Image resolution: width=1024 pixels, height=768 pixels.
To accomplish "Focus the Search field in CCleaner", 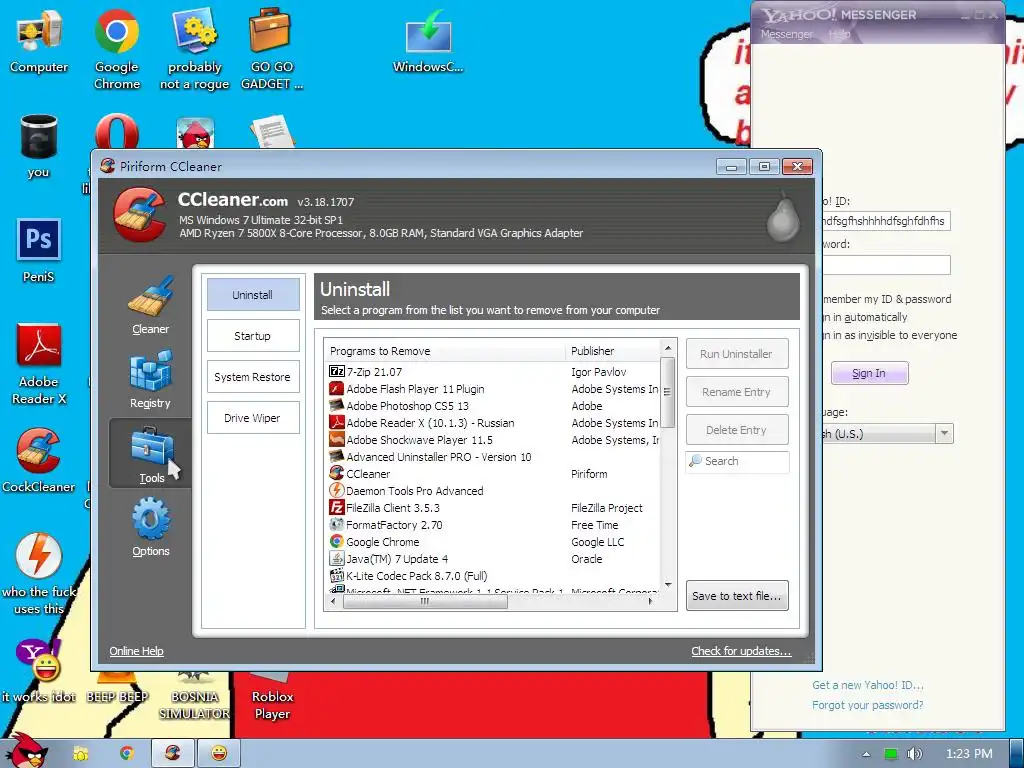I will [737, 461].
